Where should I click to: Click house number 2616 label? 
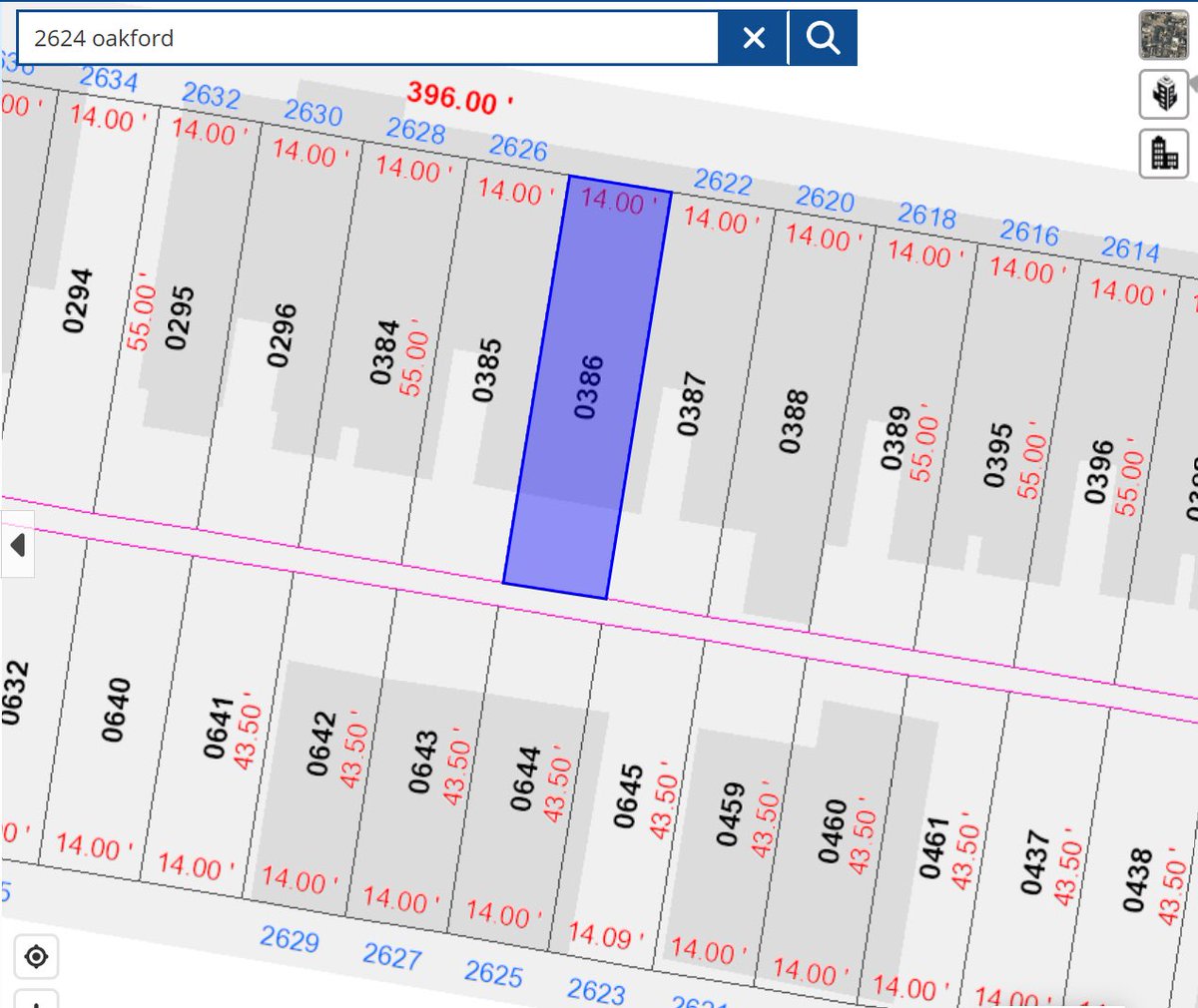tap(1029, 233)
